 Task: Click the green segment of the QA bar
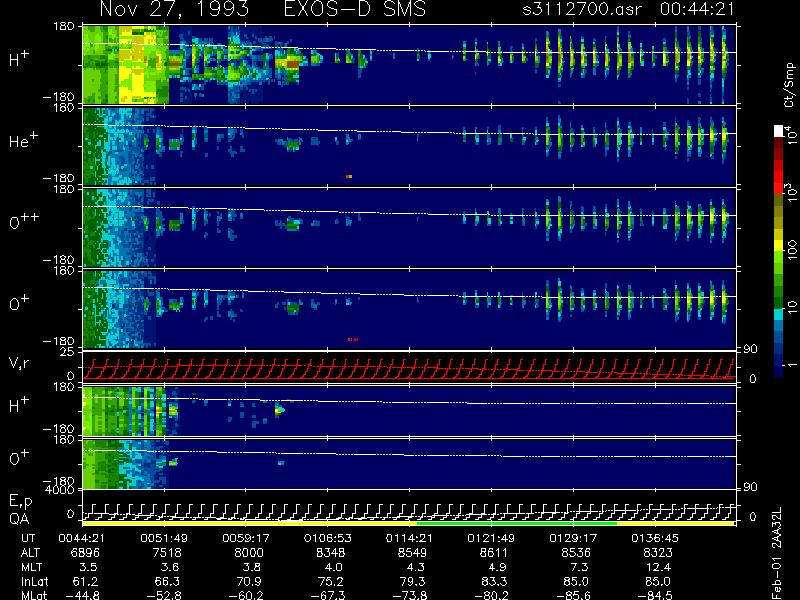tap(517, 523)
